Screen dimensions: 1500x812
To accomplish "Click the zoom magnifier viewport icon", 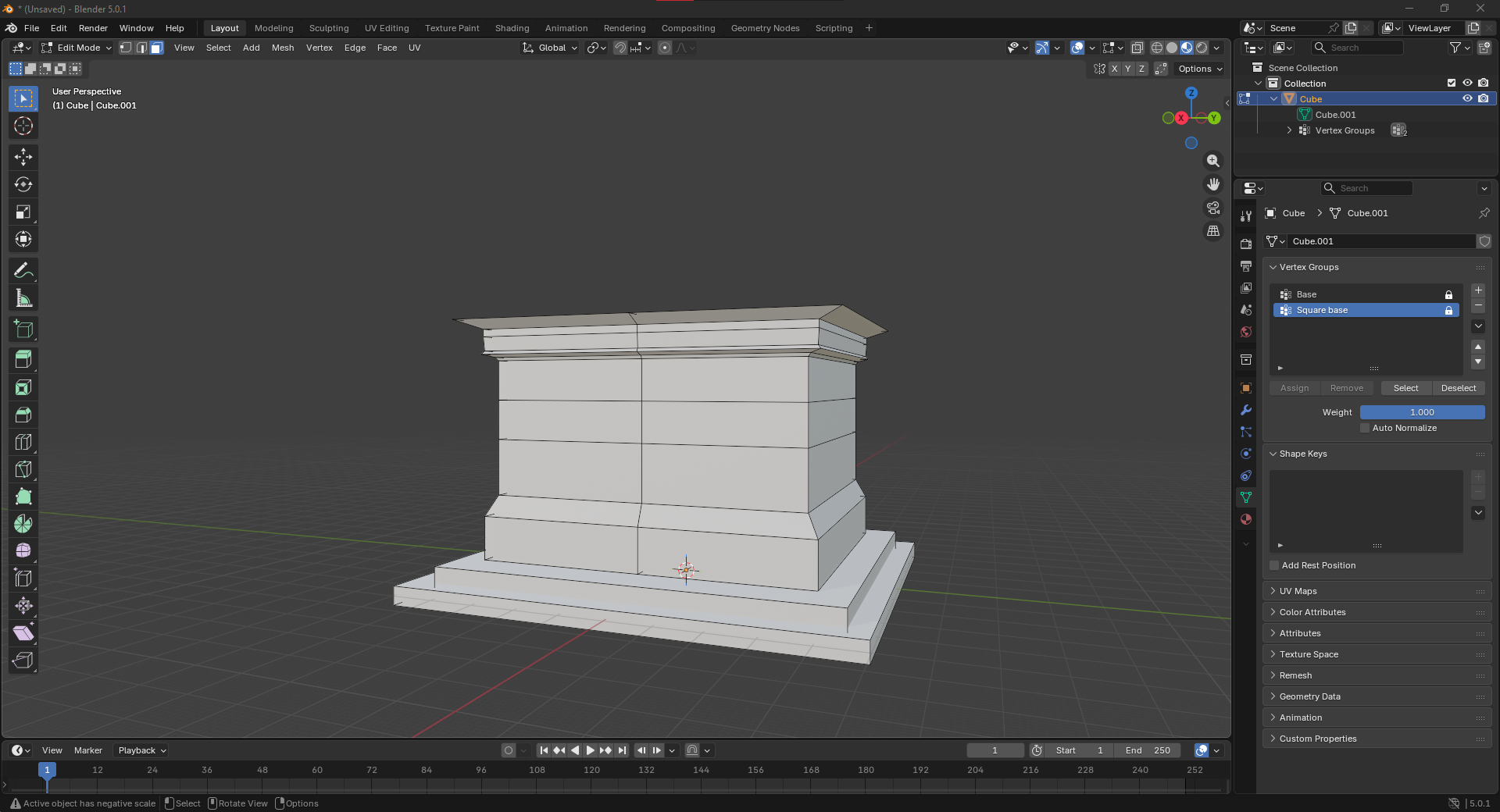I will tap(1212, 161).
